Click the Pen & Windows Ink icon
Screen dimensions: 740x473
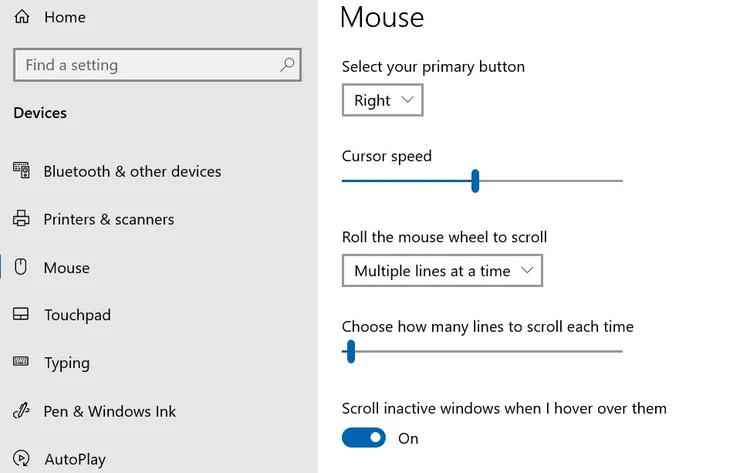point(22,411)
